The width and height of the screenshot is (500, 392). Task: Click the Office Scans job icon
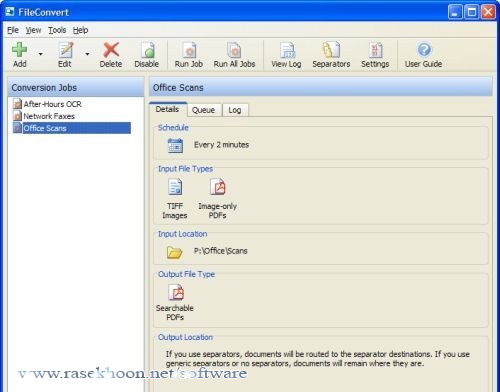tap(17, 128)
